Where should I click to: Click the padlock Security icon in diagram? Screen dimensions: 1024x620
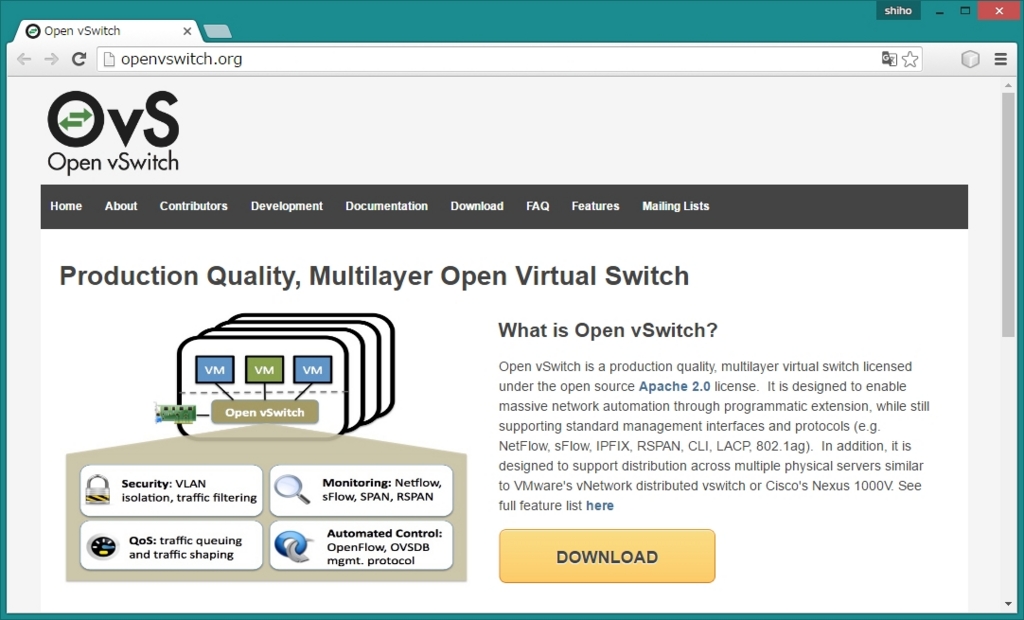[97, 490]
